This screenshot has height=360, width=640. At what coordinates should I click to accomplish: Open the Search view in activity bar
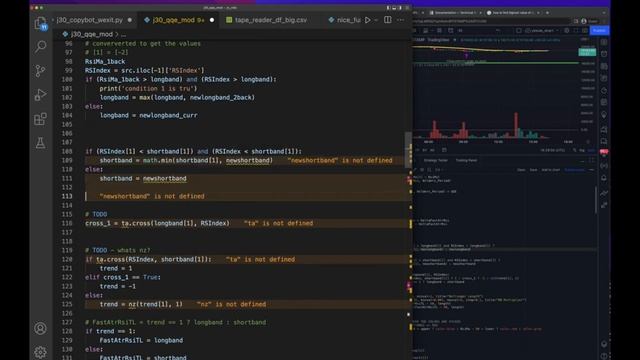(40, 47)
